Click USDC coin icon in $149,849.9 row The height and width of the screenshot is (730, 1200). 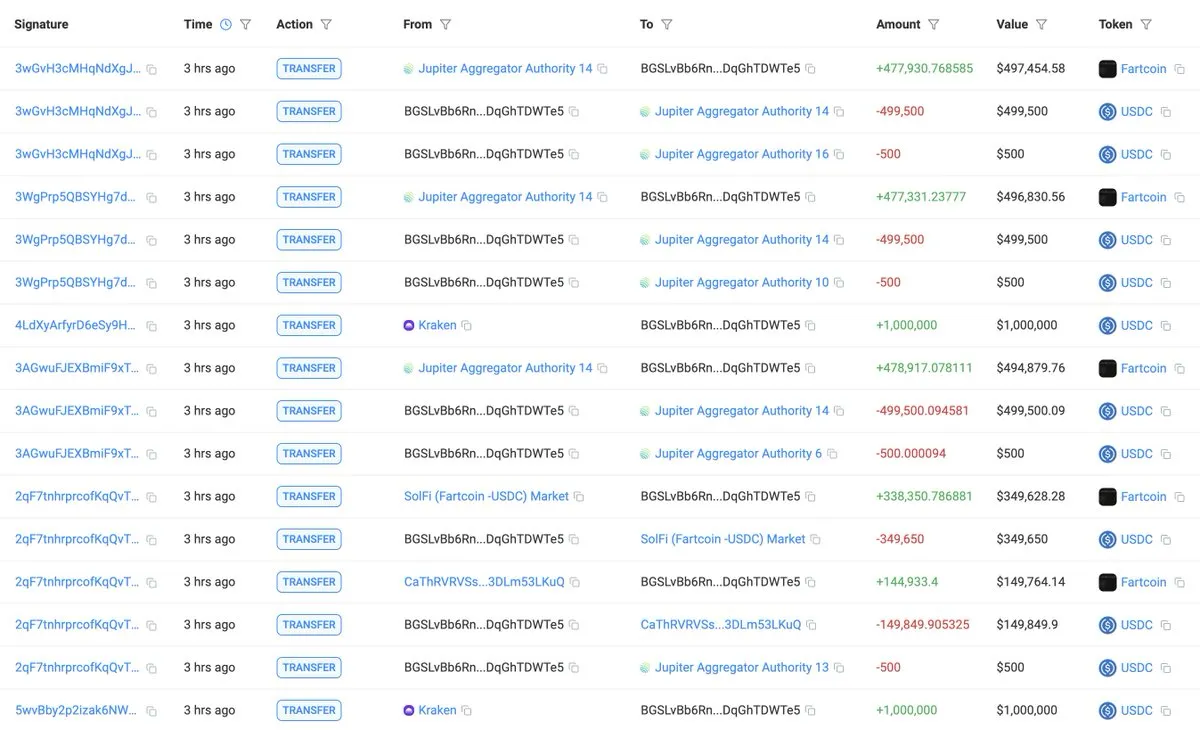tap(1108, 624)
